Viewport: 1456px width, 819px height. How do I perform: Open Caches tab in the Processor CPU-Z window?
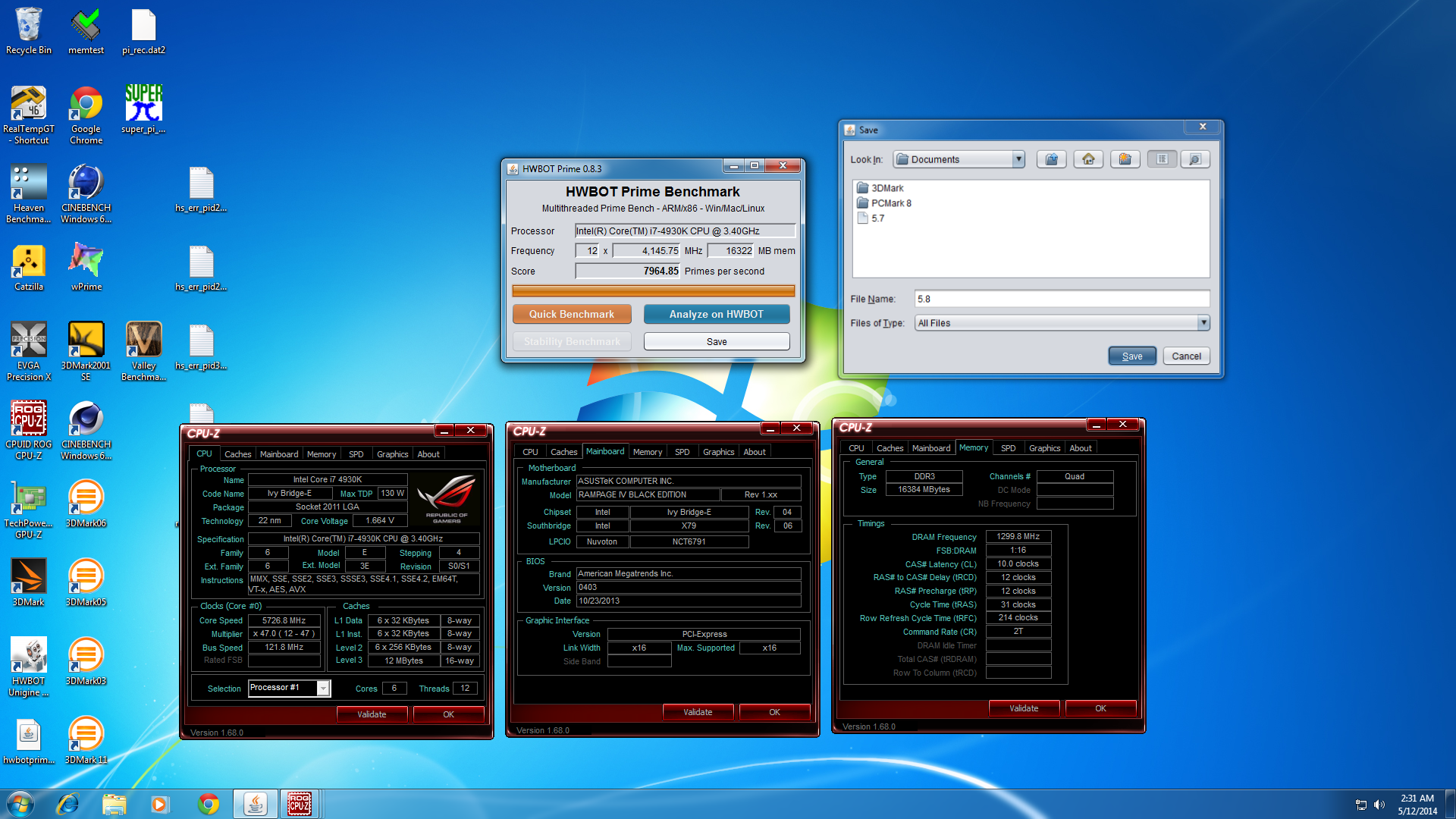237,454
